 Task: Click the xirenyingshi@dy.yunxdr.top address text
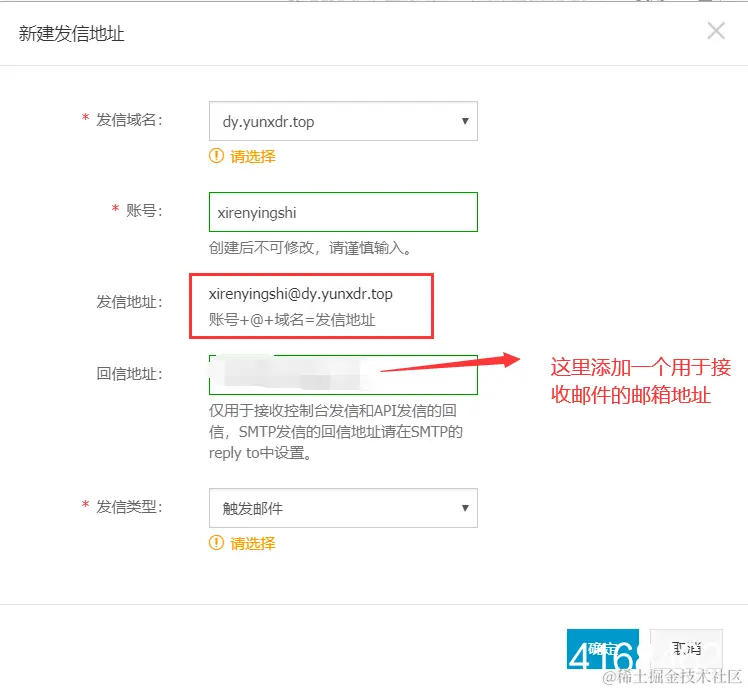coord(301,294)
